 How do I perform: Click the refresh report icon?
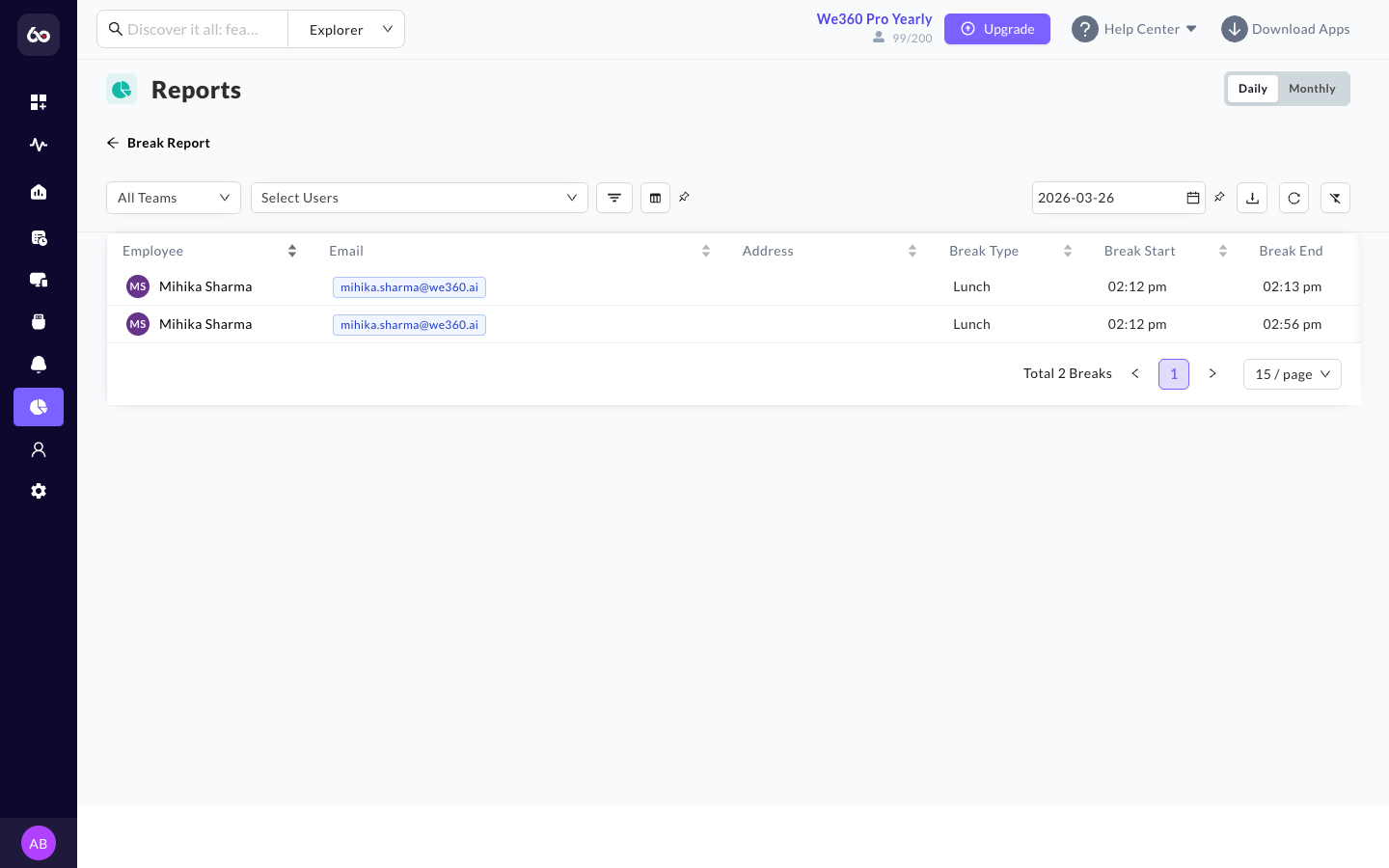(x=1294, y=198)
